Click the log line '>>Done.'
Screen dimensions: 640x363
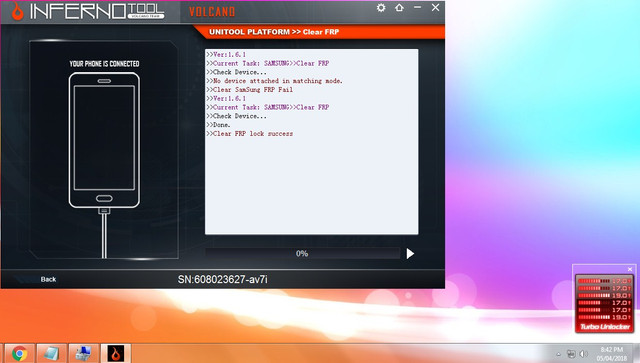[x=218, y=125]
